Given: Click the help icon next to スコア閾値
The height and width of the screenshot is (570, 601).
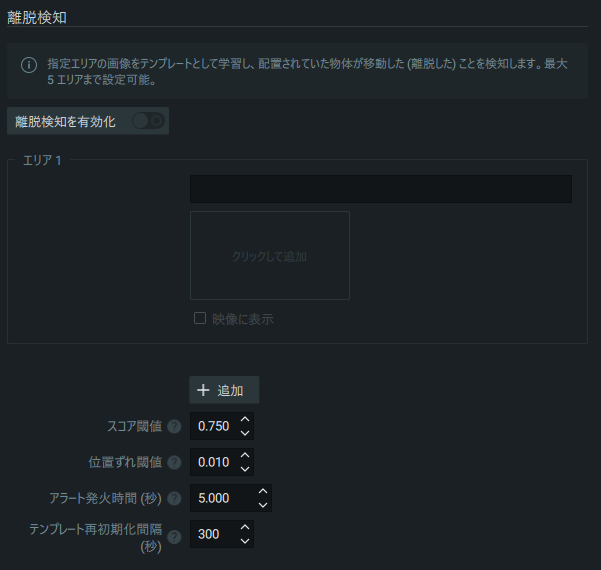Looking at the screenshot, I should [174, 426].
